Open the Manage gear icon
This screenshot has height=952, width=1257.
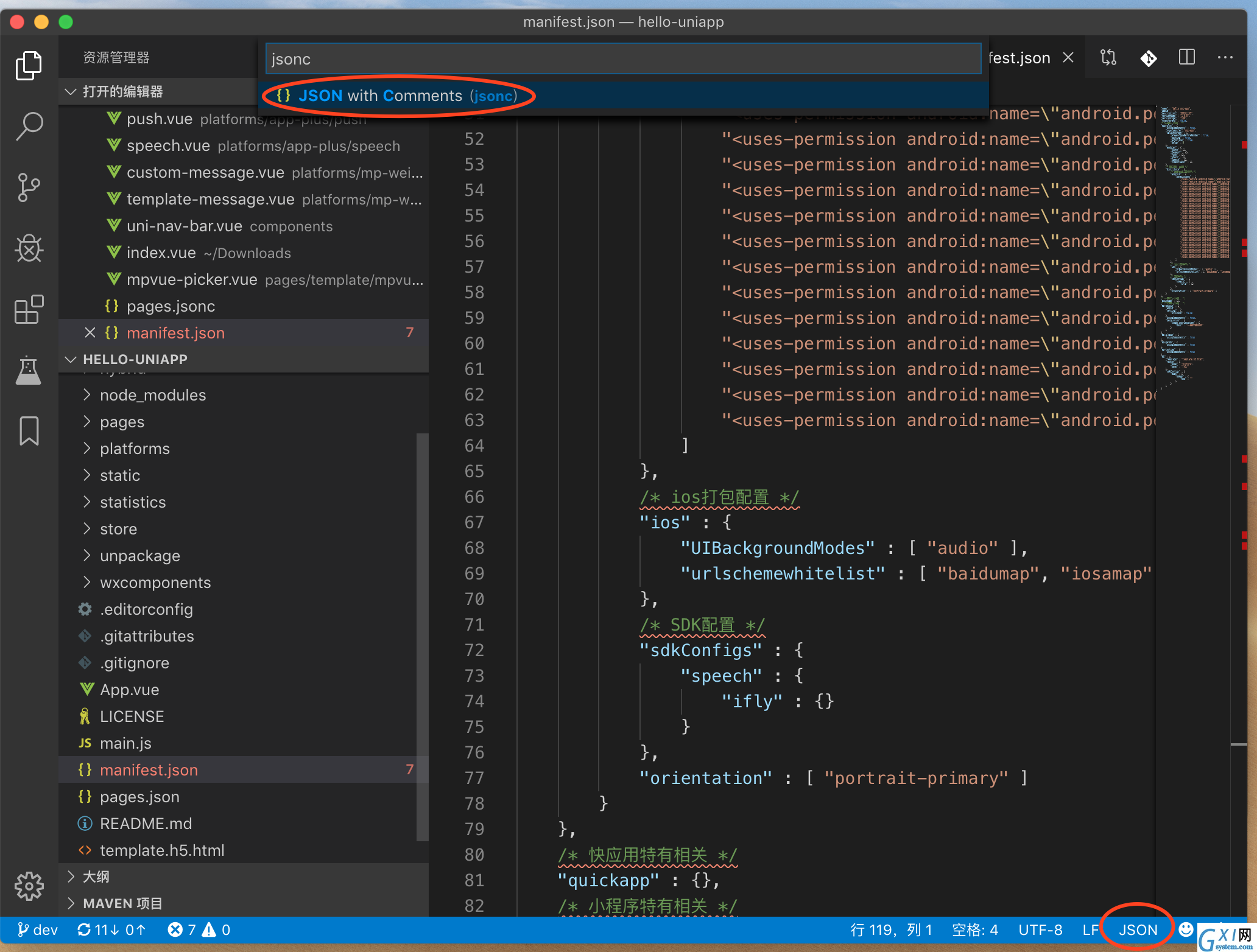pyautogui.click(x=29, y=886)
